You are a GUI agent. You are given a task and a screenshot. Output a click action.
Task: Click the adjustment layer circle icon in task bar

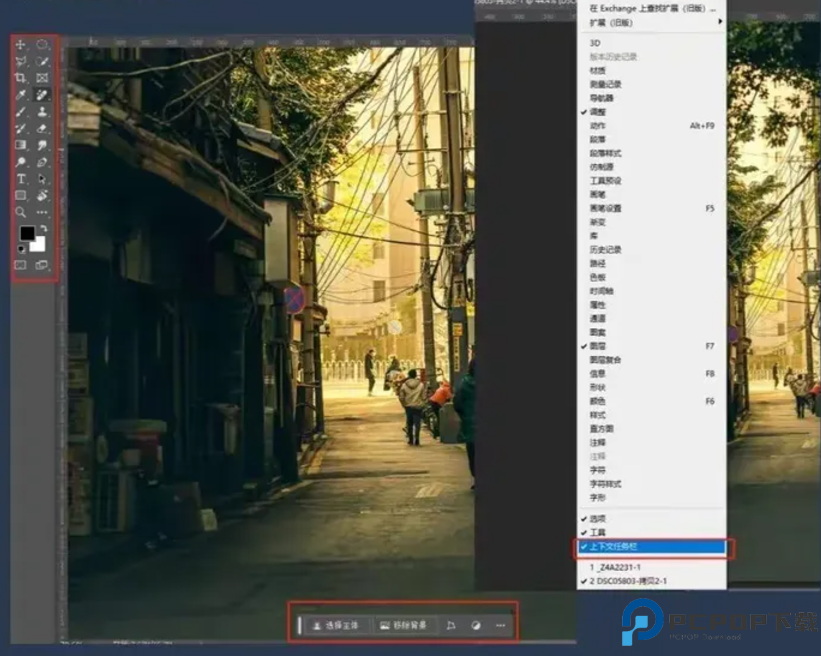pyautogui.click(x=476, y=625)
